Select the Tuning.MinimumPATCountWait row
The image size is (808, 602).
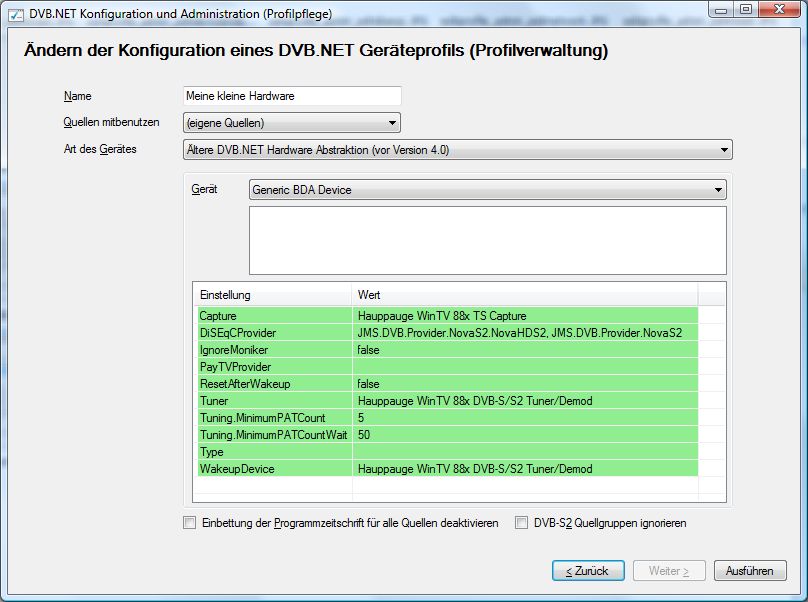point(274,435)
